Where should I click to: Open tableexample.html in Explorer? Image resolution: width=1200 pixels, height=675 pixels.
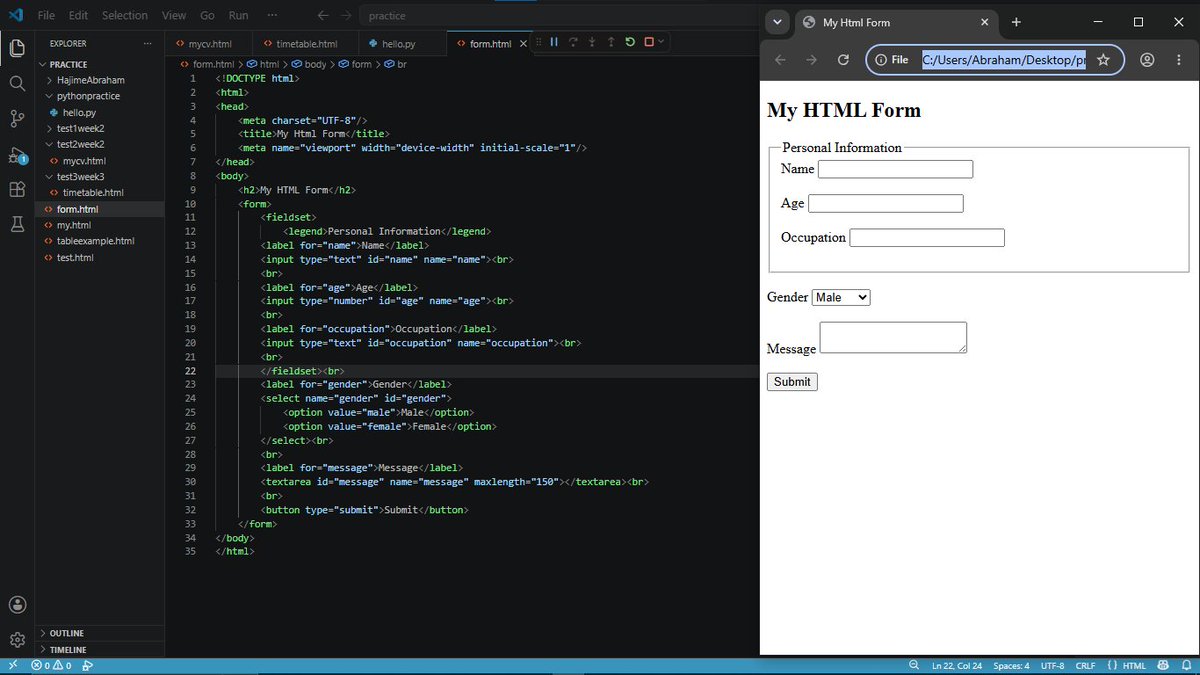(x=99, y=241)
